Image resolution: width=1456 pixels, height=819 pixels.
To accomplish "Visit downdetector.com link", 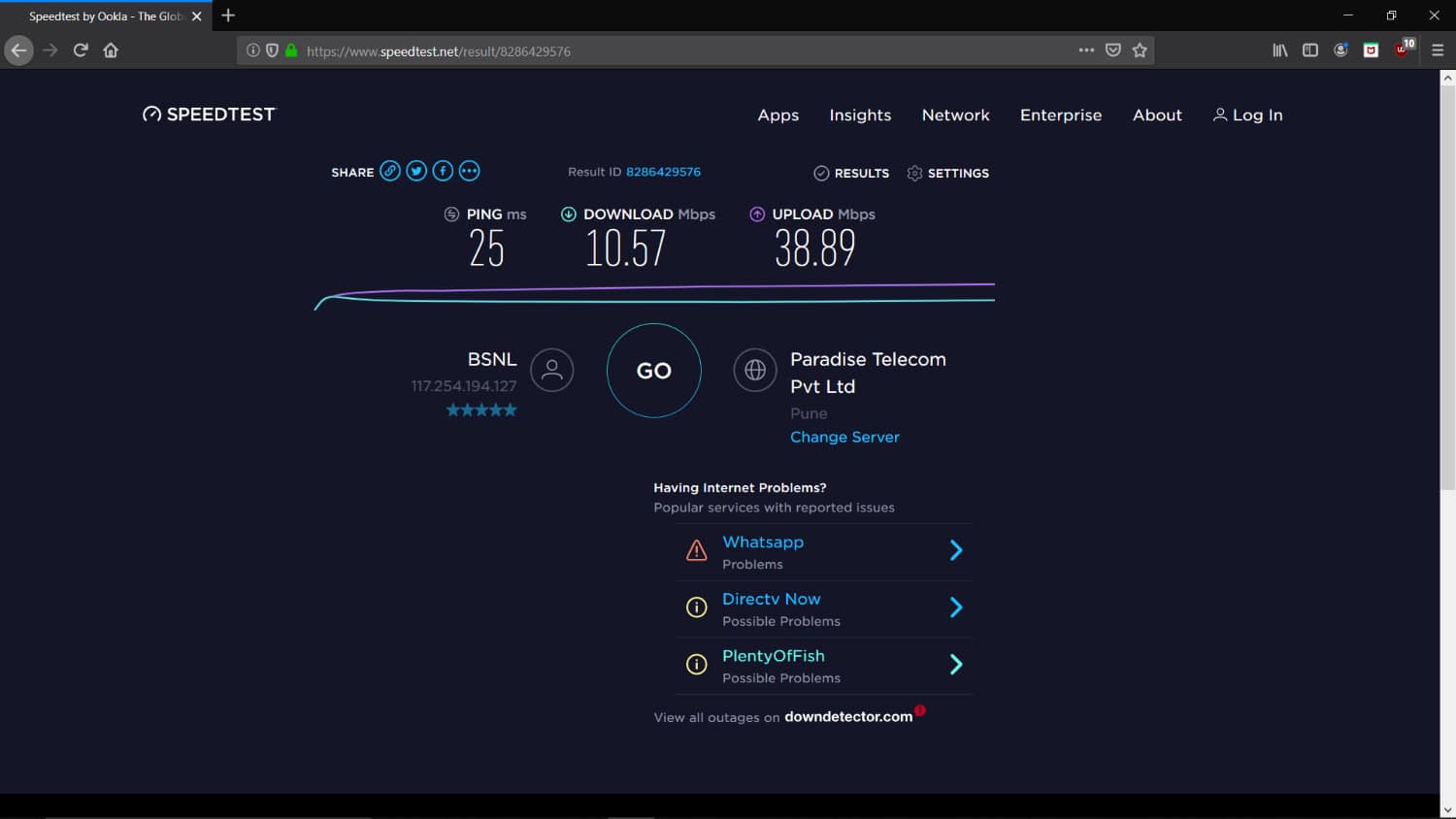I will pos(848,717).
